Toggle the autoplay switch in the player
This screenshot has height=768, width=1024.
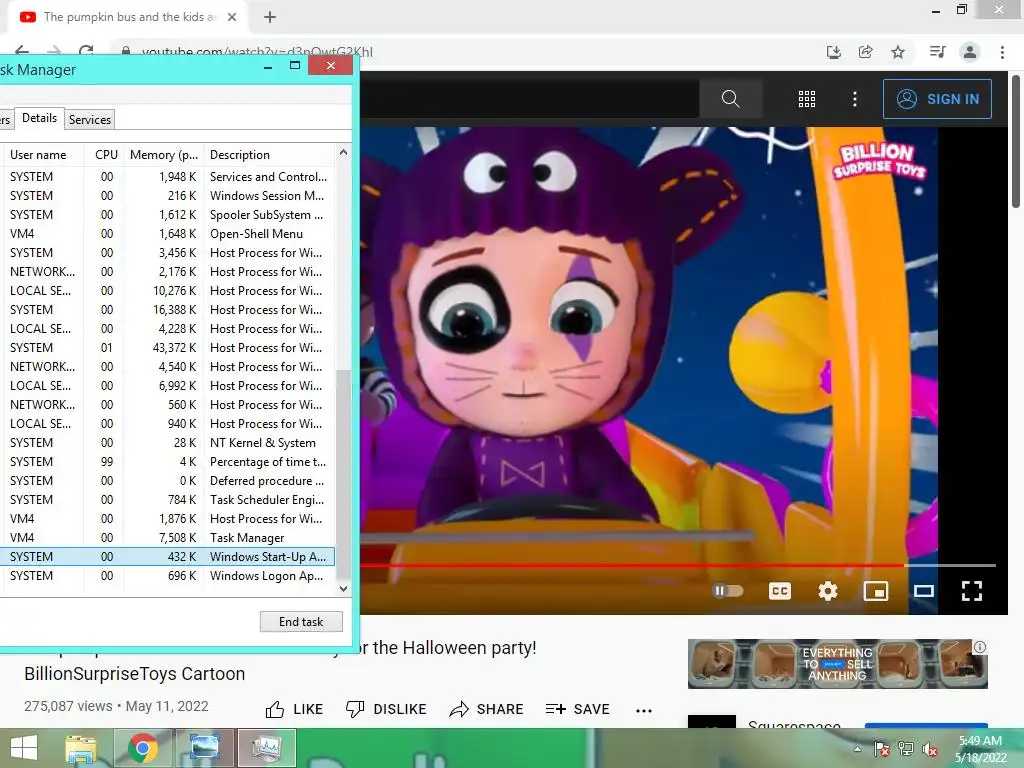pyautogui.click(x=728, y=591)
